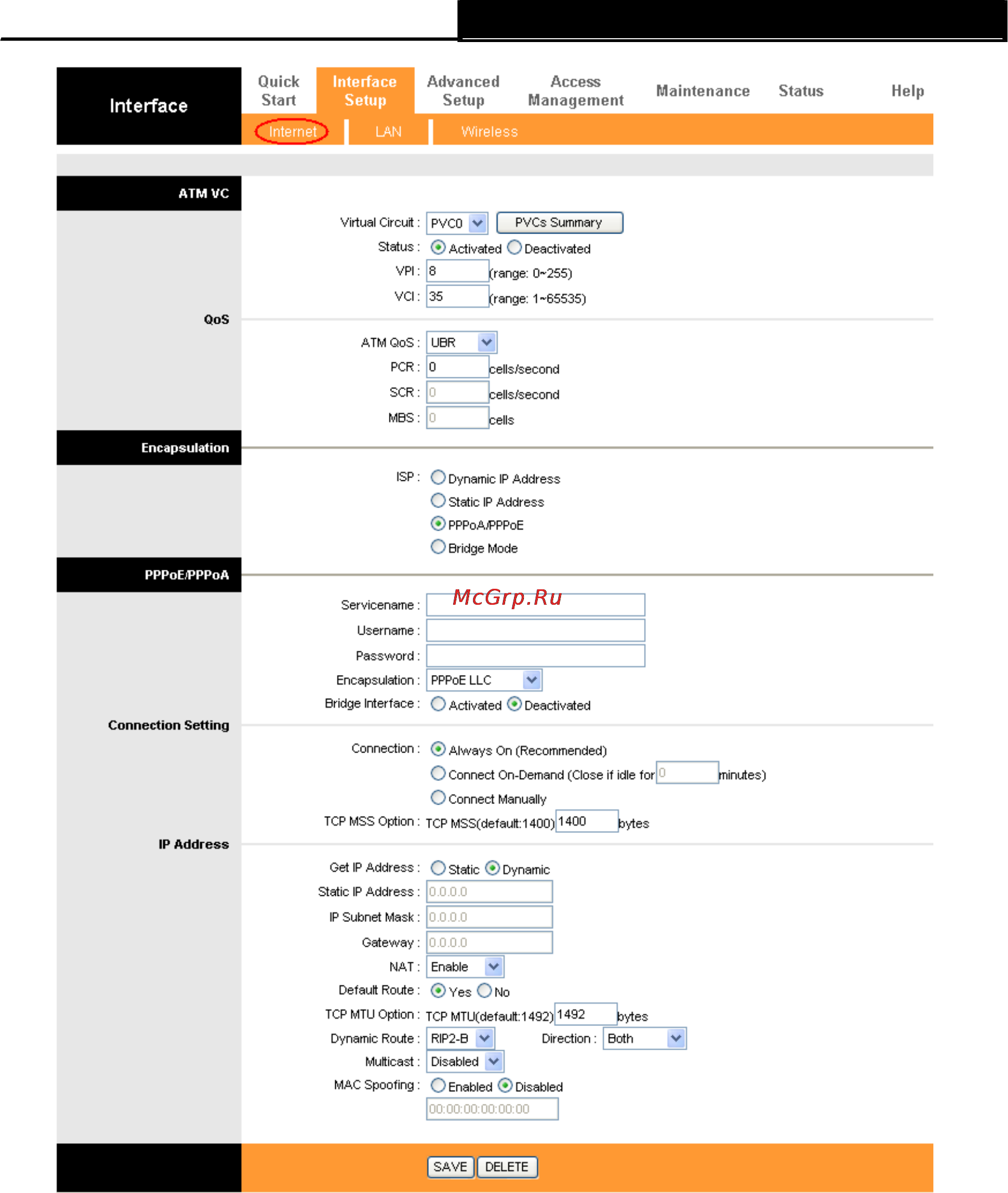Open the Multicast Disabled dropdown

pos(465,1061)
